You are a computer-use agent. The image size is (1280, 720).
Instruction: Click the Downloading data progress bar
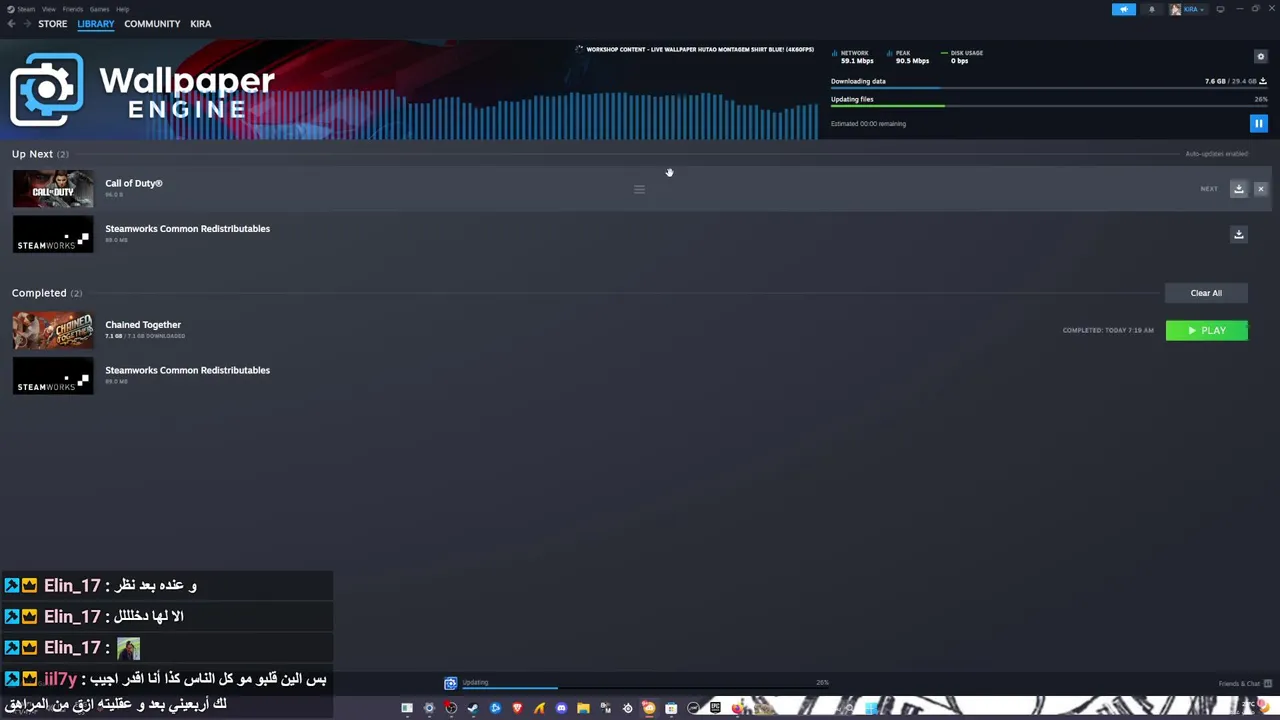click(x=1049, y=89)
